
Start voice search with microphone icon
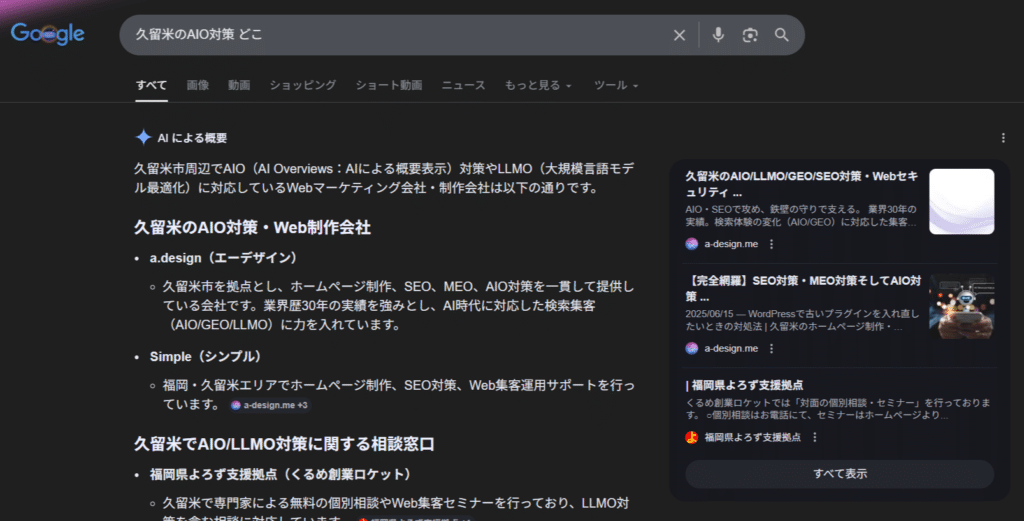pyautogui.click(x=718, y=35)
